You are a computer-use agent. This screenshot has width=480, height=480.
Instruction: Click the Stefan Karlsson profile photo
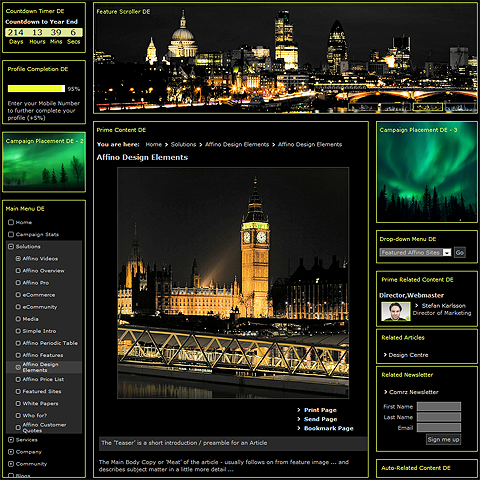[x=396, y=311]
